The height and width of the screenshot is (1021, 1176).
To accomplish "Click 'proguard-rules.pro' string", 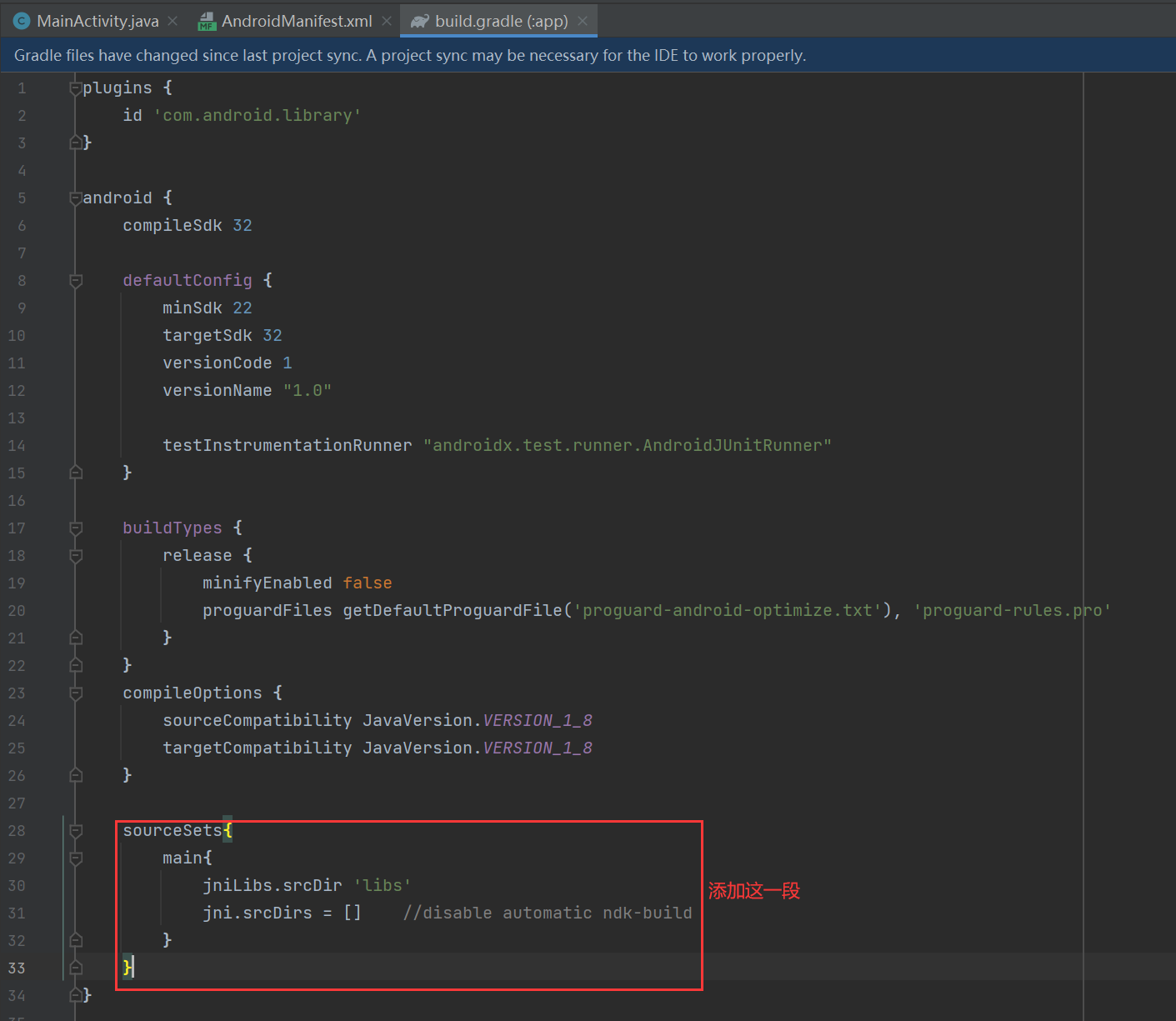I will [x=1013, y=610].
